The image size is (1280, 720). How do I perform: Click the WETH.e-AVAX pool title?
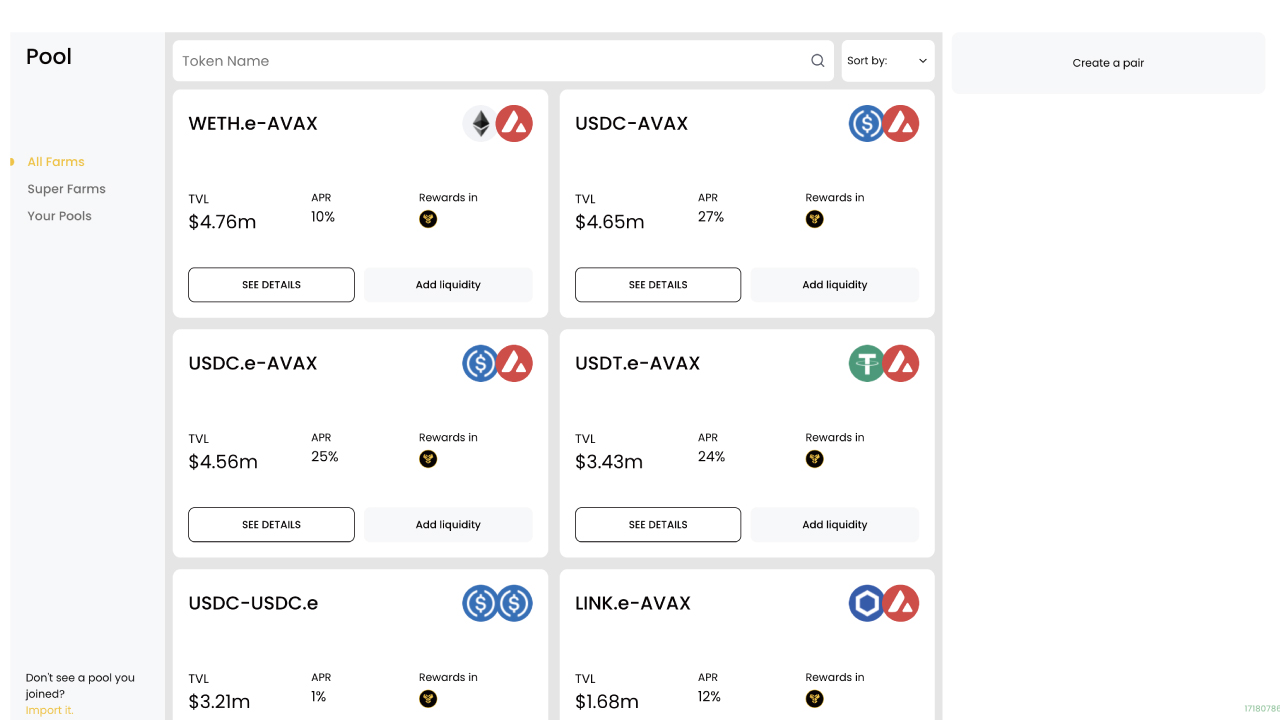coord(253,123)
